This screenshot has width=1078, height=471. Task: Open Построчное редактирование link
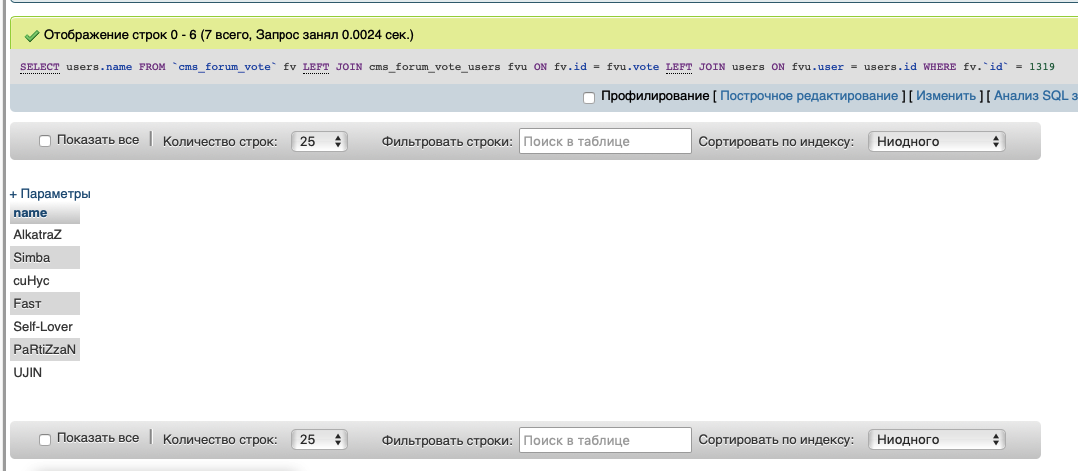808,96
